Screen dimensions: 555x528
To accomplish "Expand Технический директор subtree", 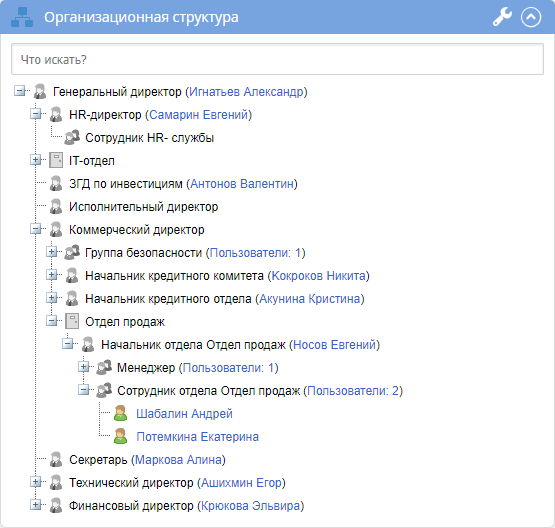I will [35, 482].
